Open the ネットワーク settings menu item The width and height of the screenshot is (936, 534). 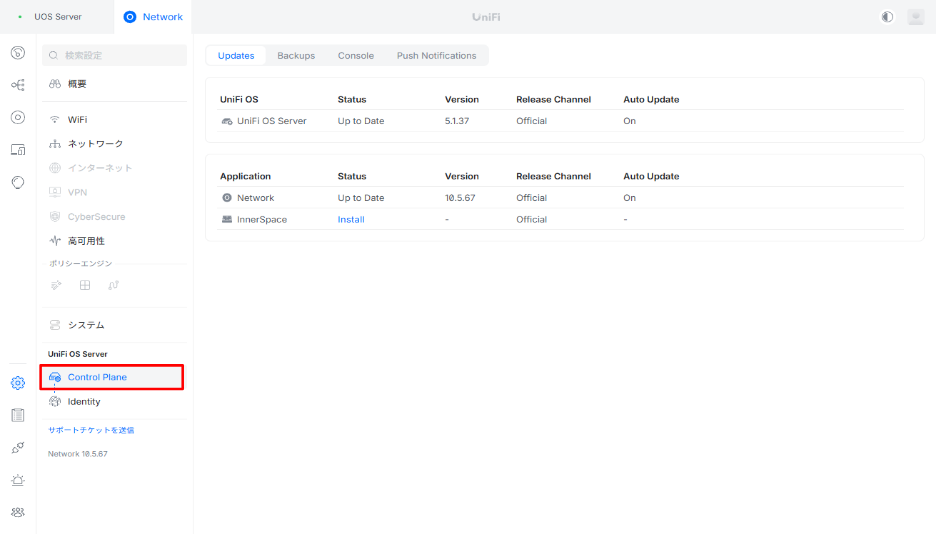click(x=114, y=144)
